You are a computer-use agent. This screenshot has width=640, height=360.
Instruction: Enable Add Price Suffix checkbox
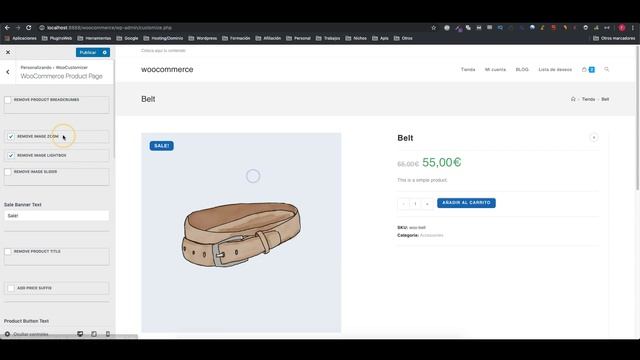(x=11, y=288)
